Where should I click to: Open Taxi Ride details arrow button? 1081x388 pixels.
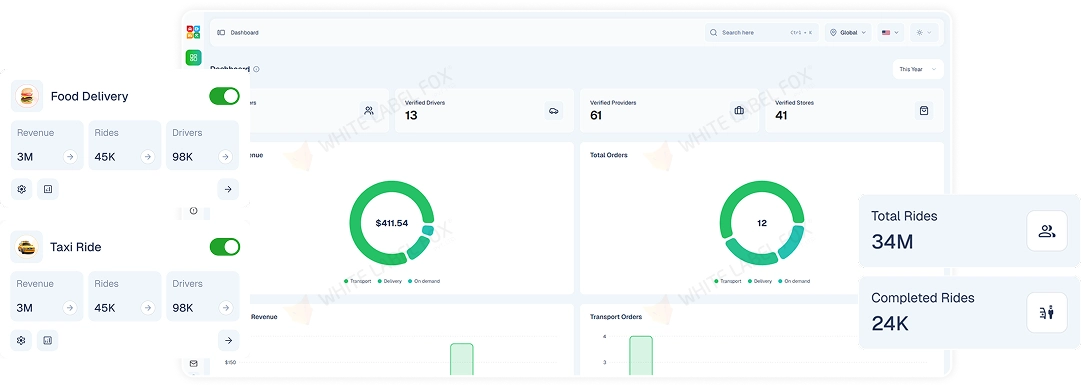[228, 340]
